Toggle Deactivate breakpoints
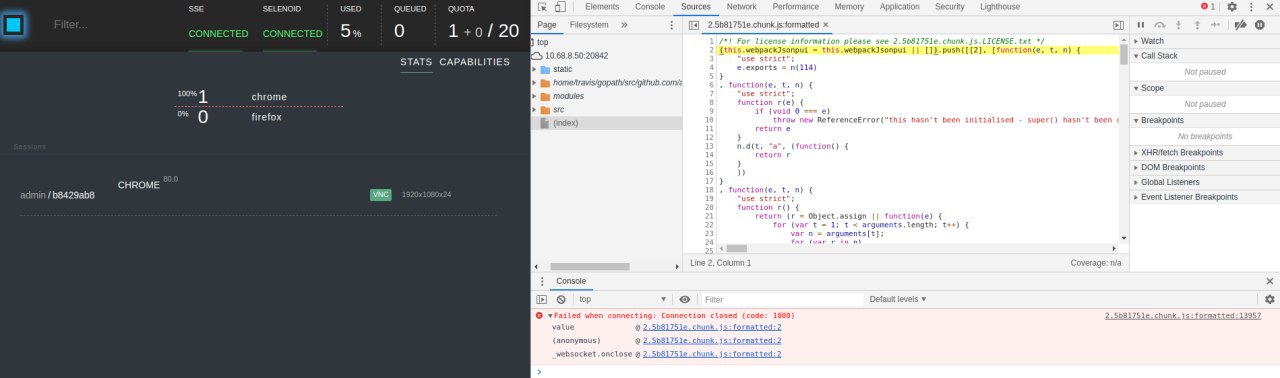The image size is (1280, 378). tap(1241, 24)
